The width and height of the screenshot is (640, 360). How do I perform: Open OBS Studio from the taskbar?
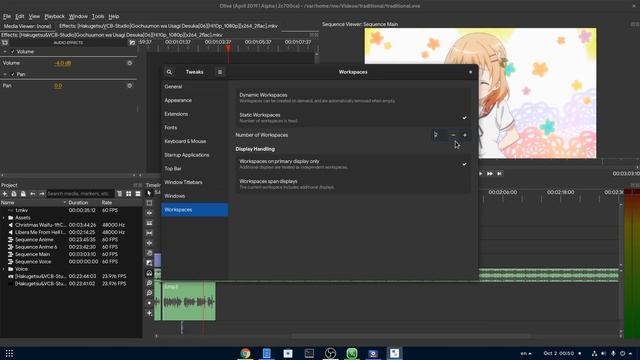tap(330, 353)
